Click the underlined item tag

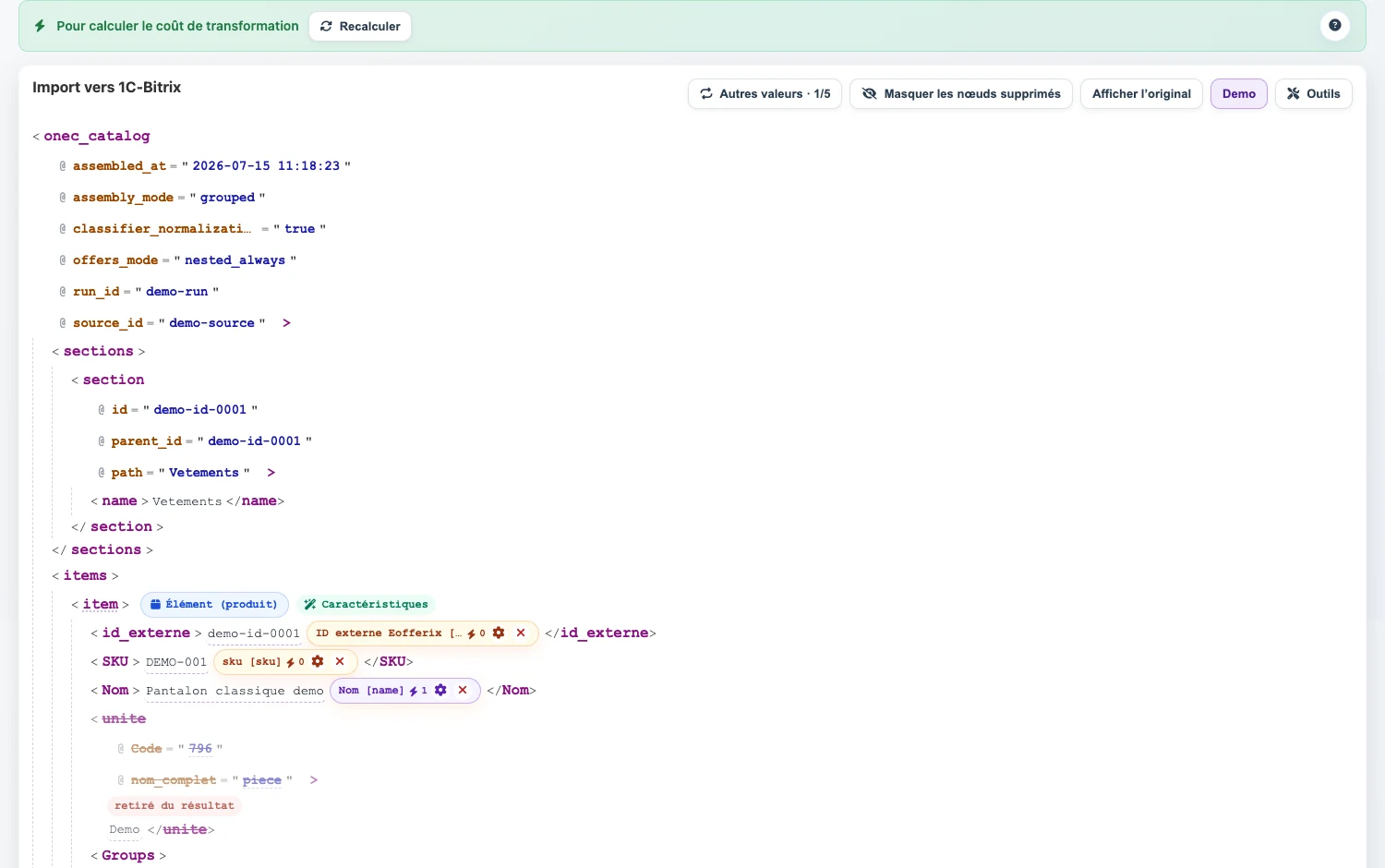[x=101, y=604]
